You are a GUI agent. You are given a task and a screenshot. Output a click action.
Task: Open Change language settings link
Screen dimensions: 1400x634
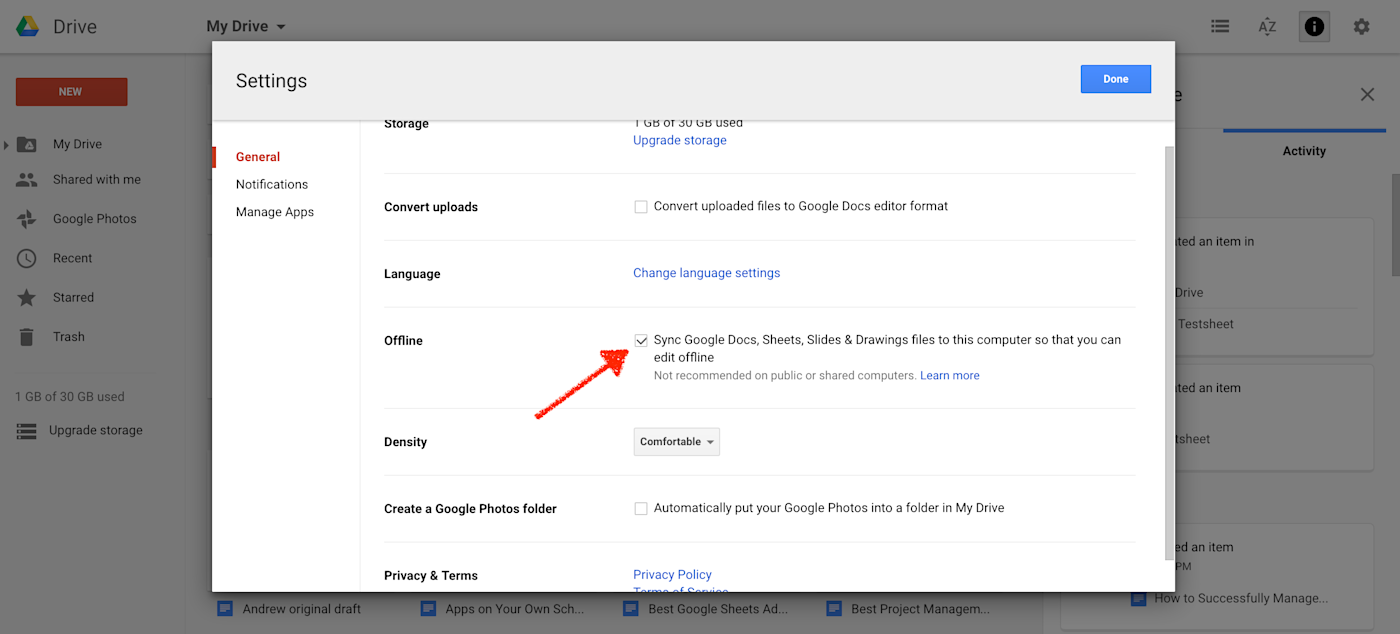(706, 272)
